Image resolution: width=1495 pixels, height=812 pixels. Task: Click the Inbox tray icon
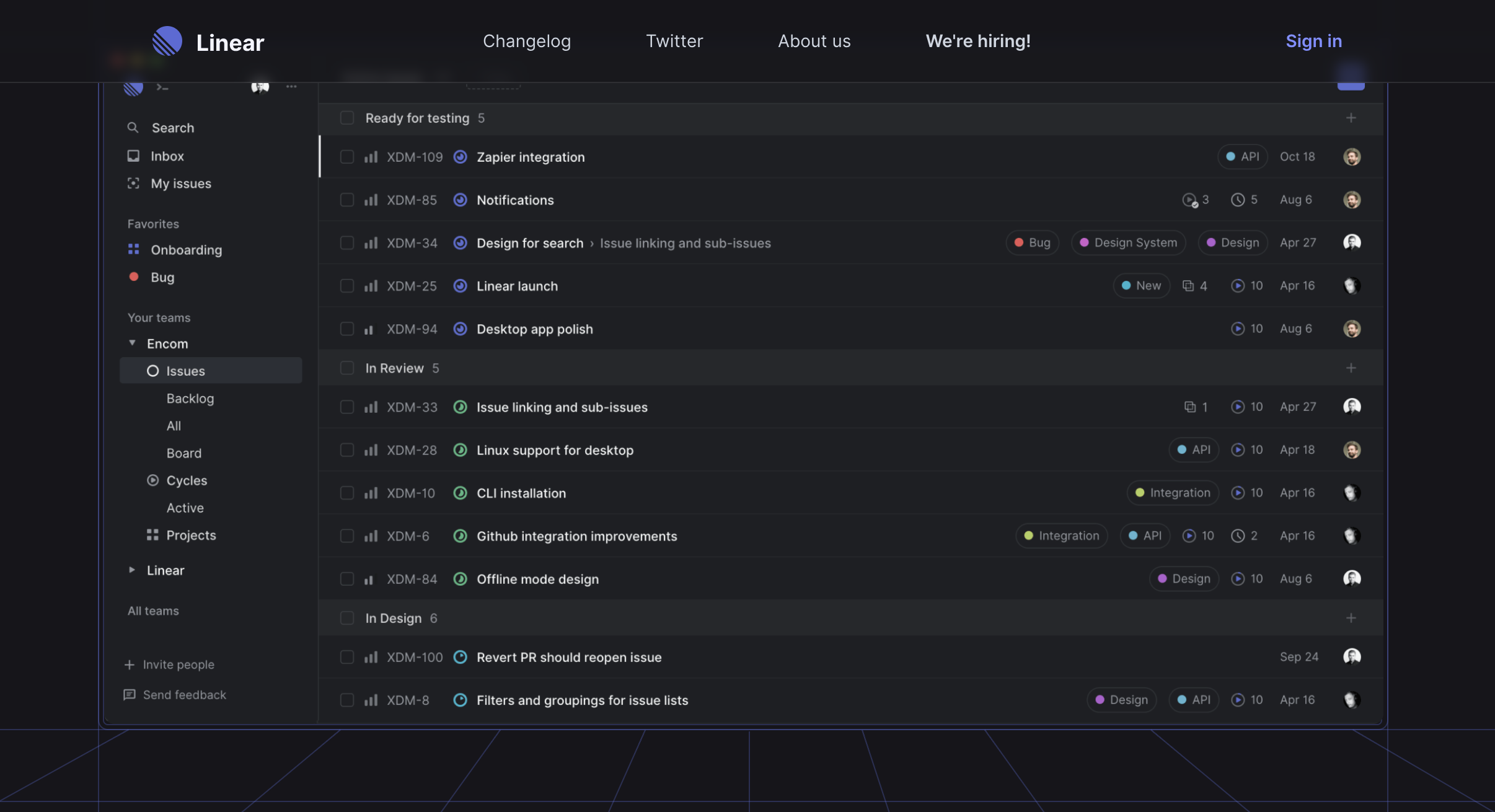[133, 156]
